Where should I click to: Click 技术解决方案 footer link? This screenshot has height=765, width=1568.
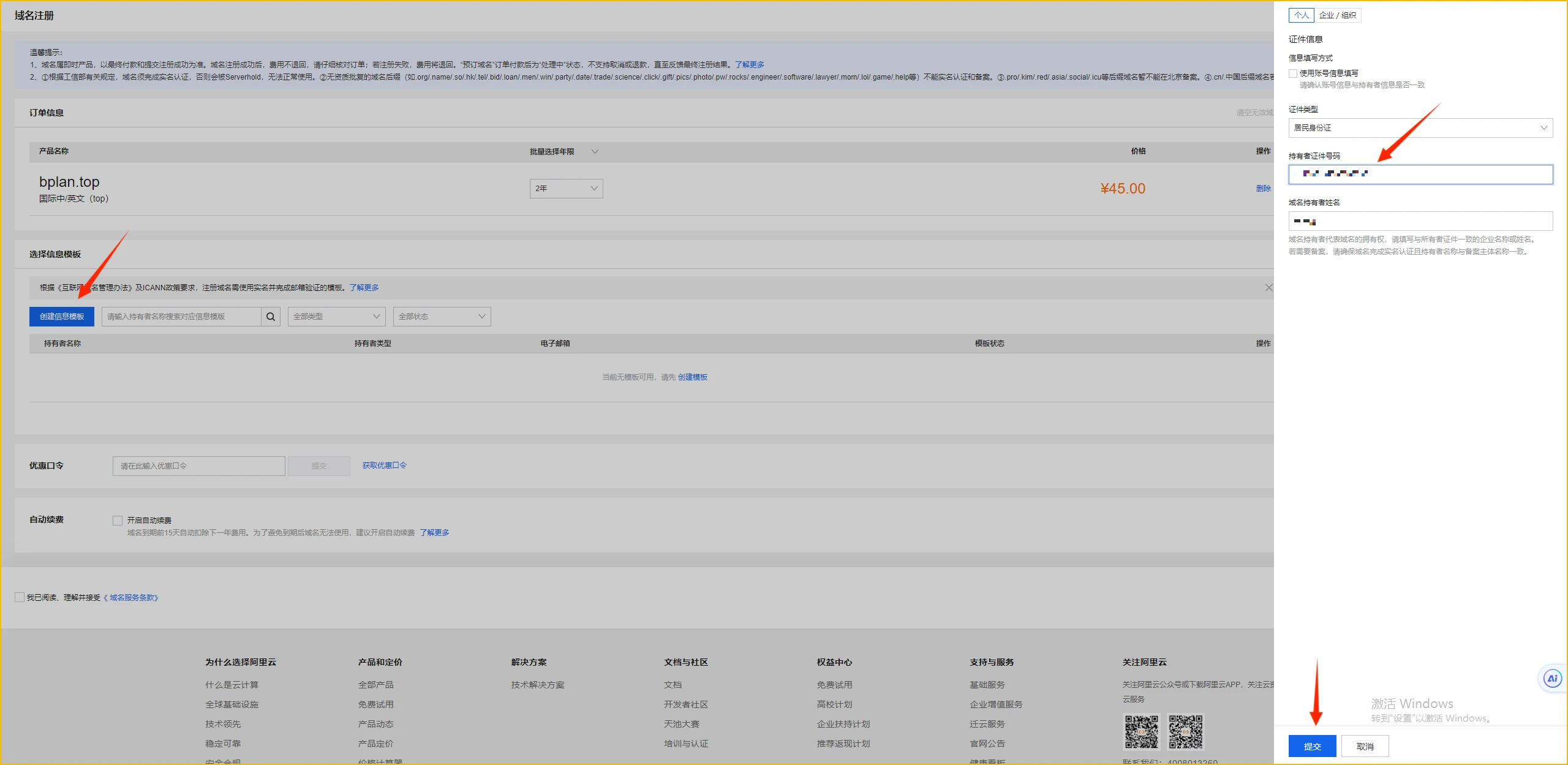pos(538,685)
